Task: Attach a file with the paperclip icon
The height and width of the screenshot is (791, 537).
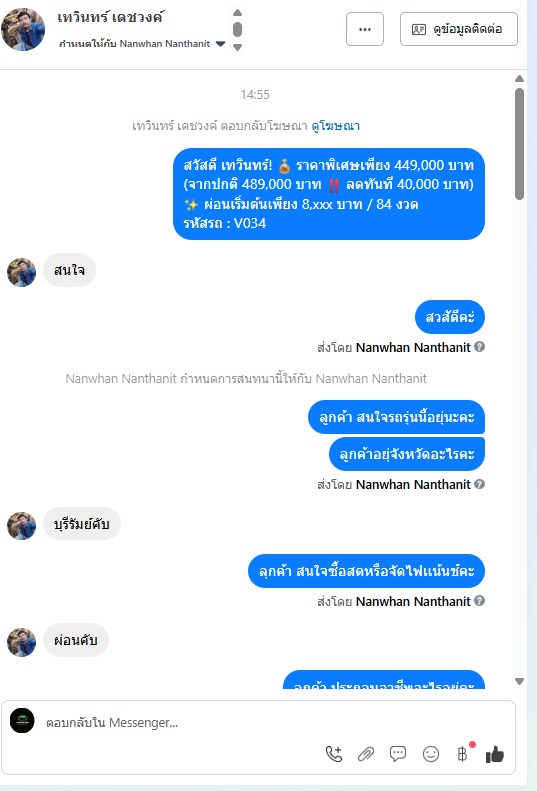Action: click(x=365, y=754)
